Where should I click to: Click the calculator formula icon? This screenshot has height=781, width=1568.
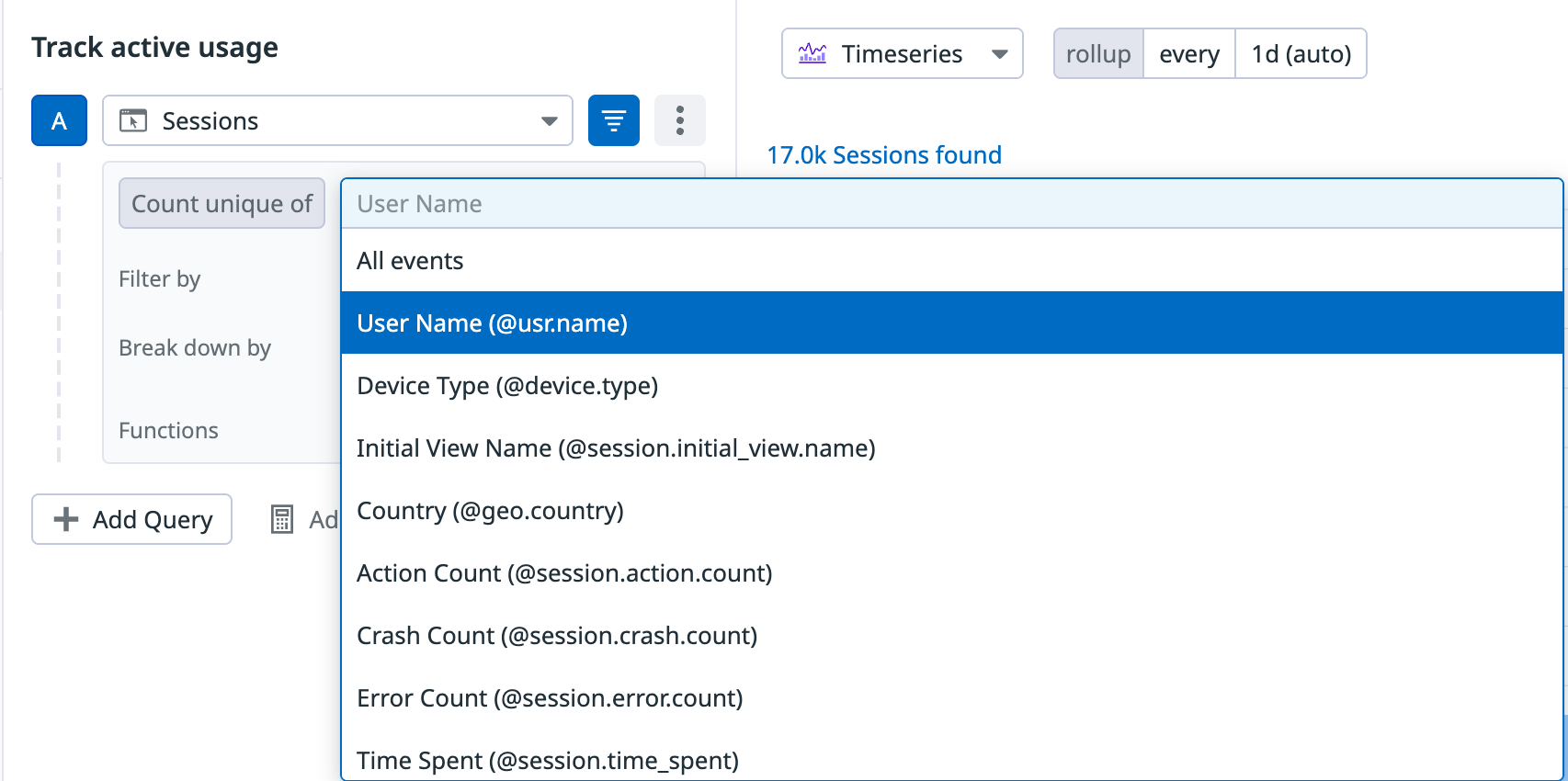click(x=282, y=519)
